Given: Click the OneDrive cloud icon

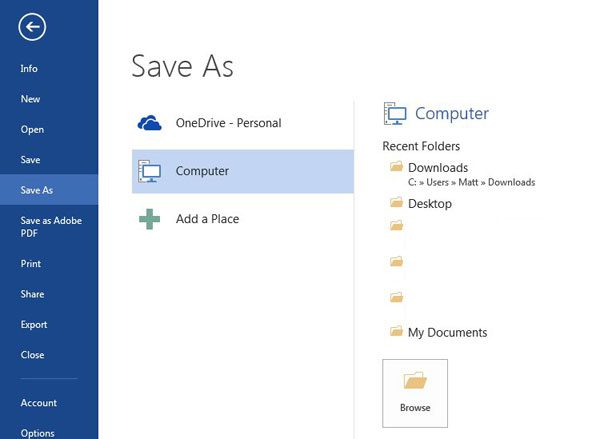Looking at the screenshot, I should (x=149, y=123).
